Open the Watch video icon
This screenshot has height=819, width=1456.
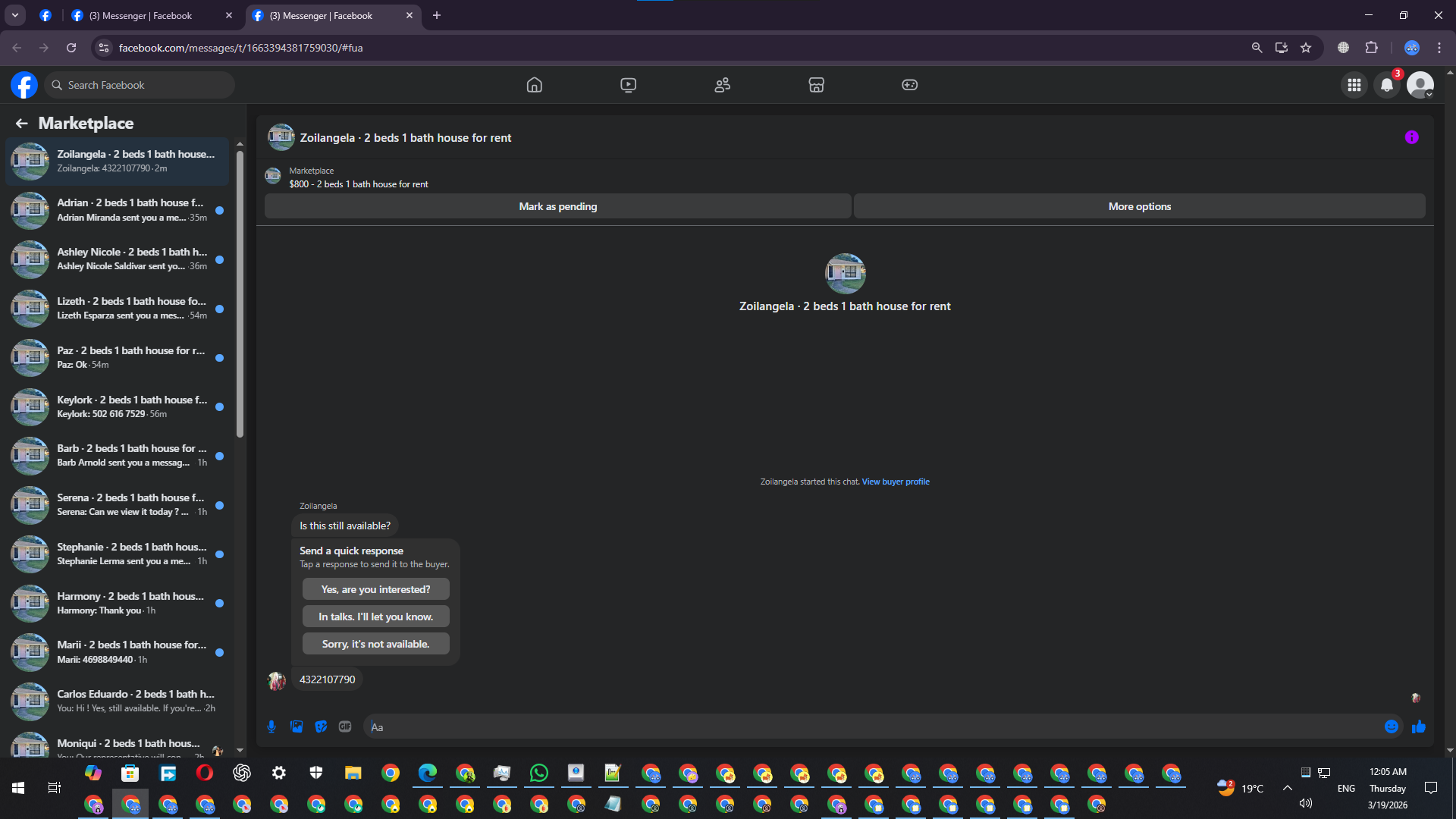(628, 85)
